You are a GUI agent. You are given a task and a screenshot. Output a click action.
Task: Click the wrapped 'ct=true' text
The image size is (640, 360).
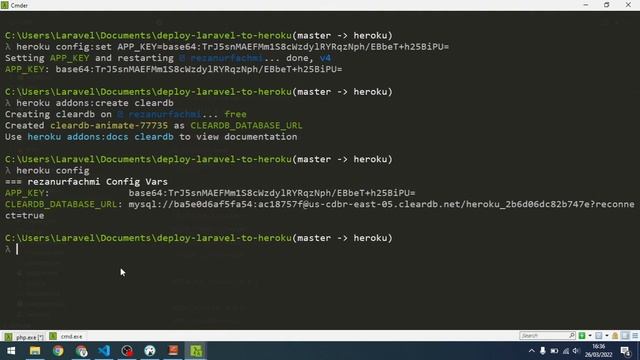point(24,216)
